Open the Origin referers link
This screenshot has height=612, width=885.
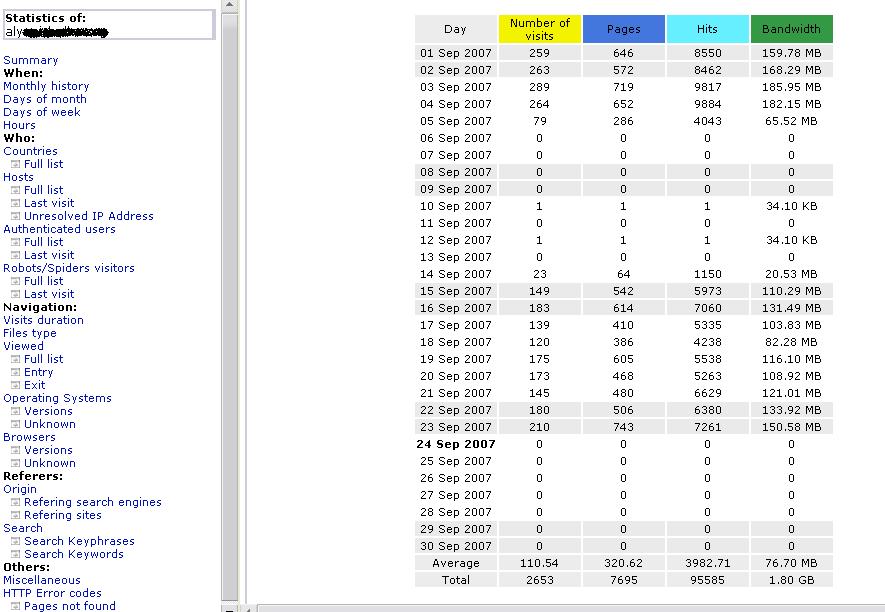20,488
